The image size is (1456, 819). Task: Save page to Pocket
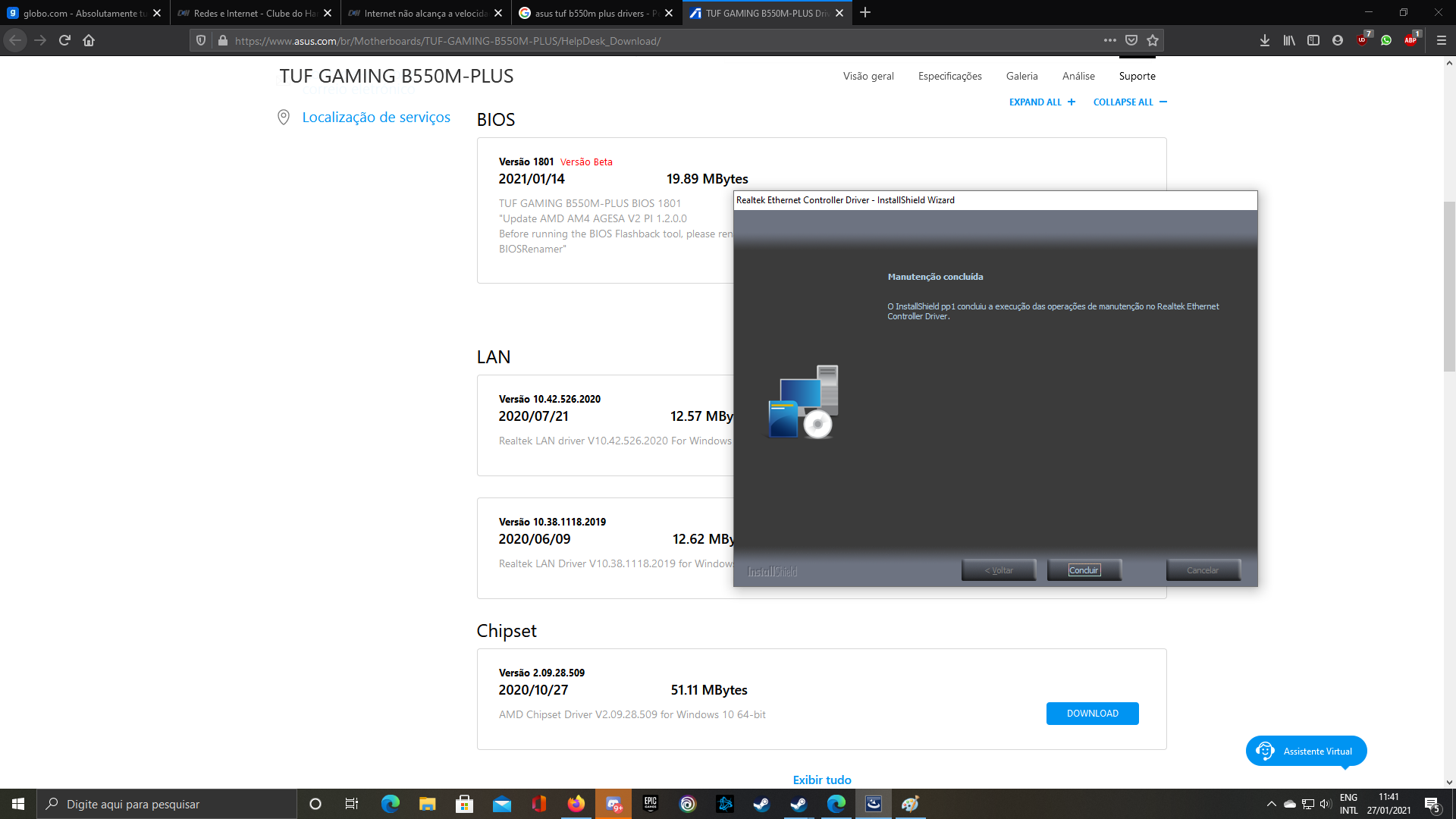[1131, 40]
